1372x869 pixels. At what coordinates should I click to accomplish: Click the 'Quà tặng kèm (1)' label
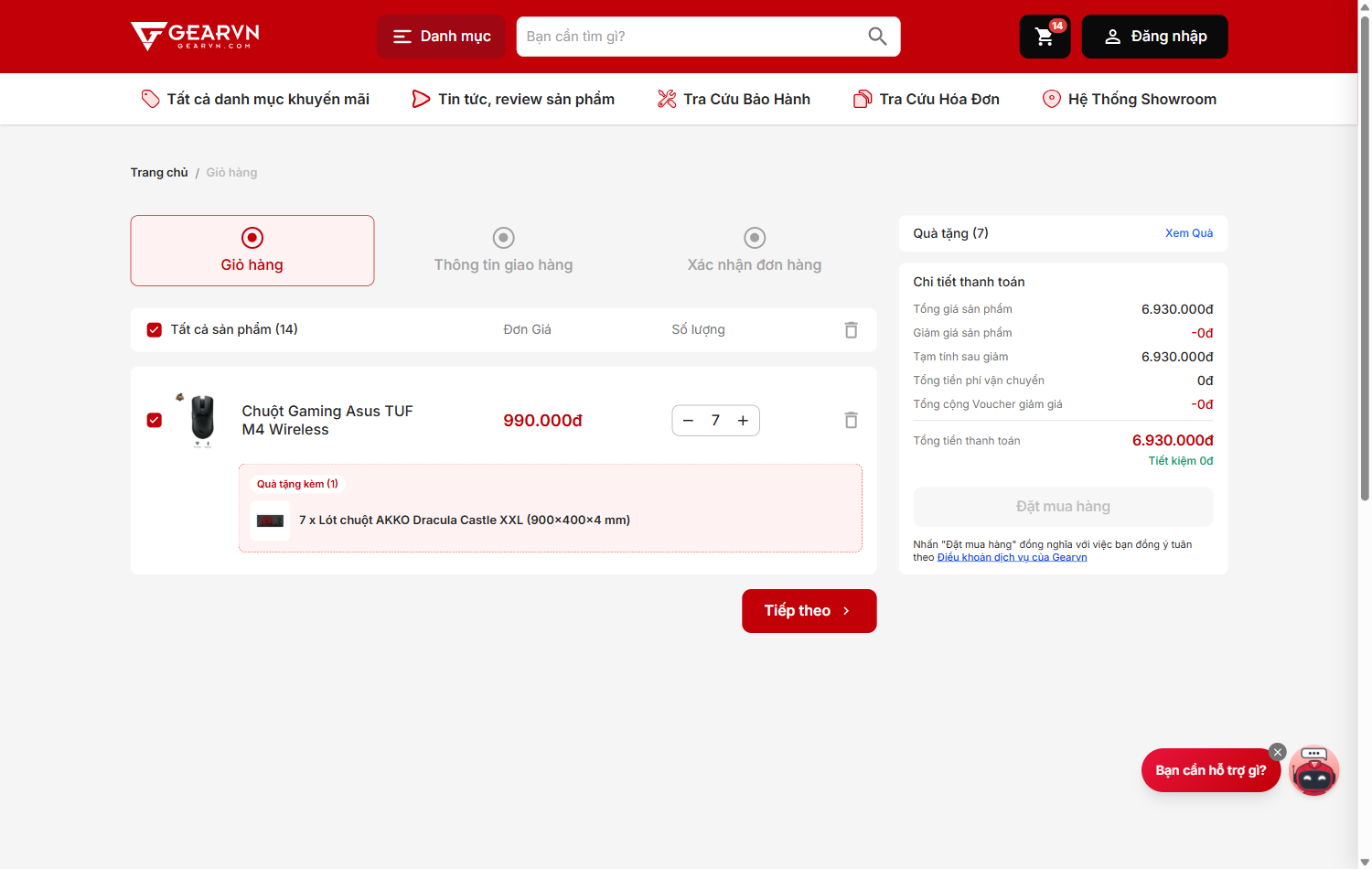[x=297, y=484]
